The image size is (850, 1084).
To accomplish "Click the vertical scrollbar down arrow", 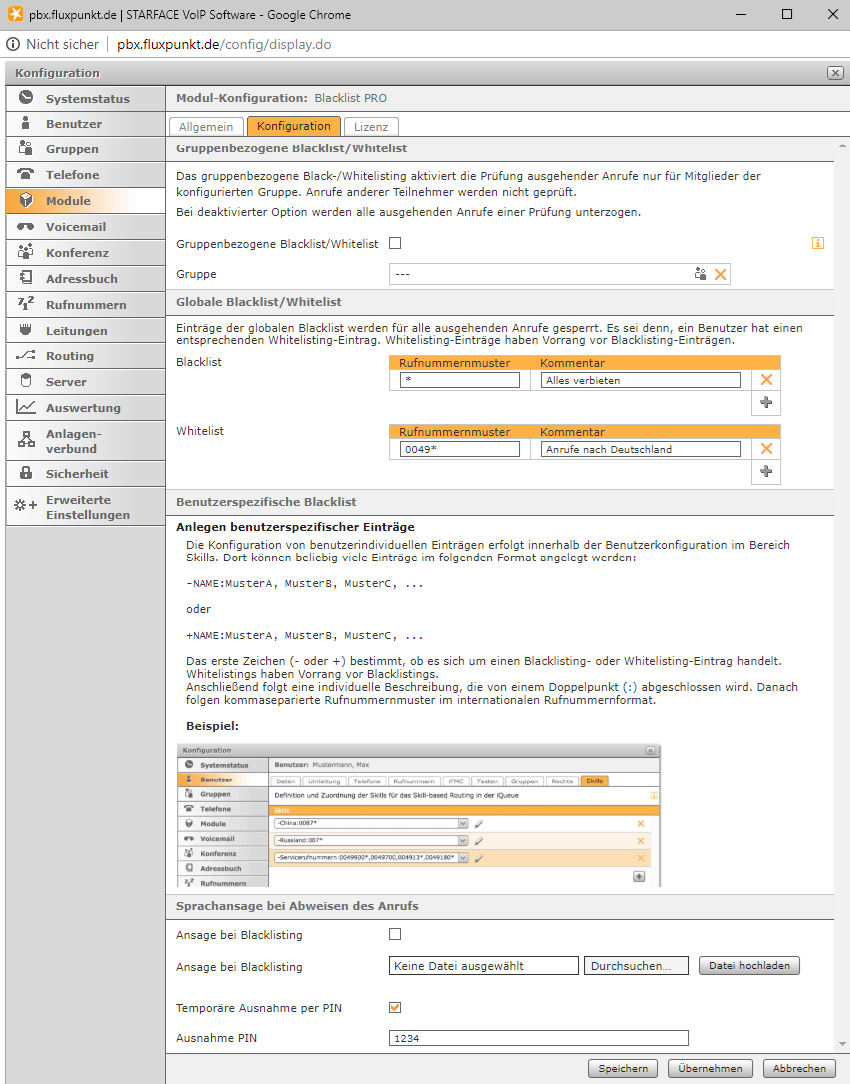I will [842, 1044].
